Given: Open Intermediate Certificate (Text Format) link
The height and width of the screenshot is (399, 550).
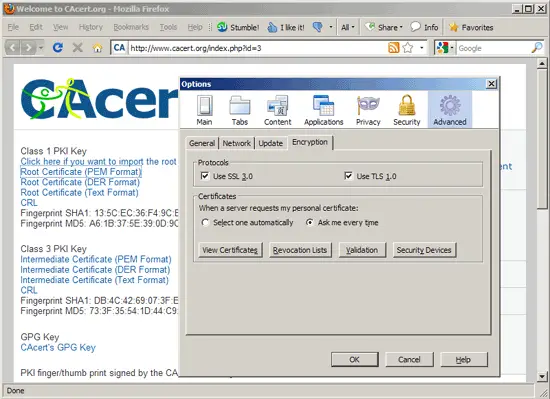Looking at the screenshot, I should (94, 280).
